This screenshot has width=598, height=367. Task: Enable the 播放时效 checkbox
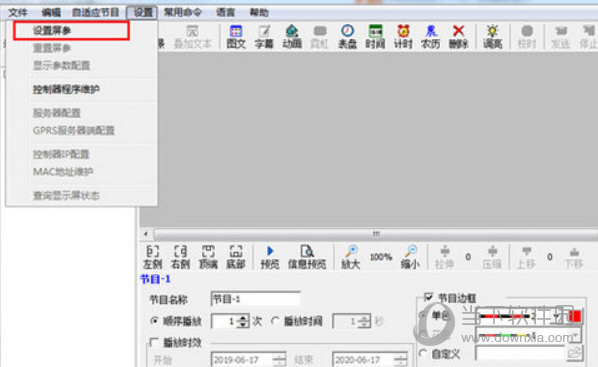point(154,342)
